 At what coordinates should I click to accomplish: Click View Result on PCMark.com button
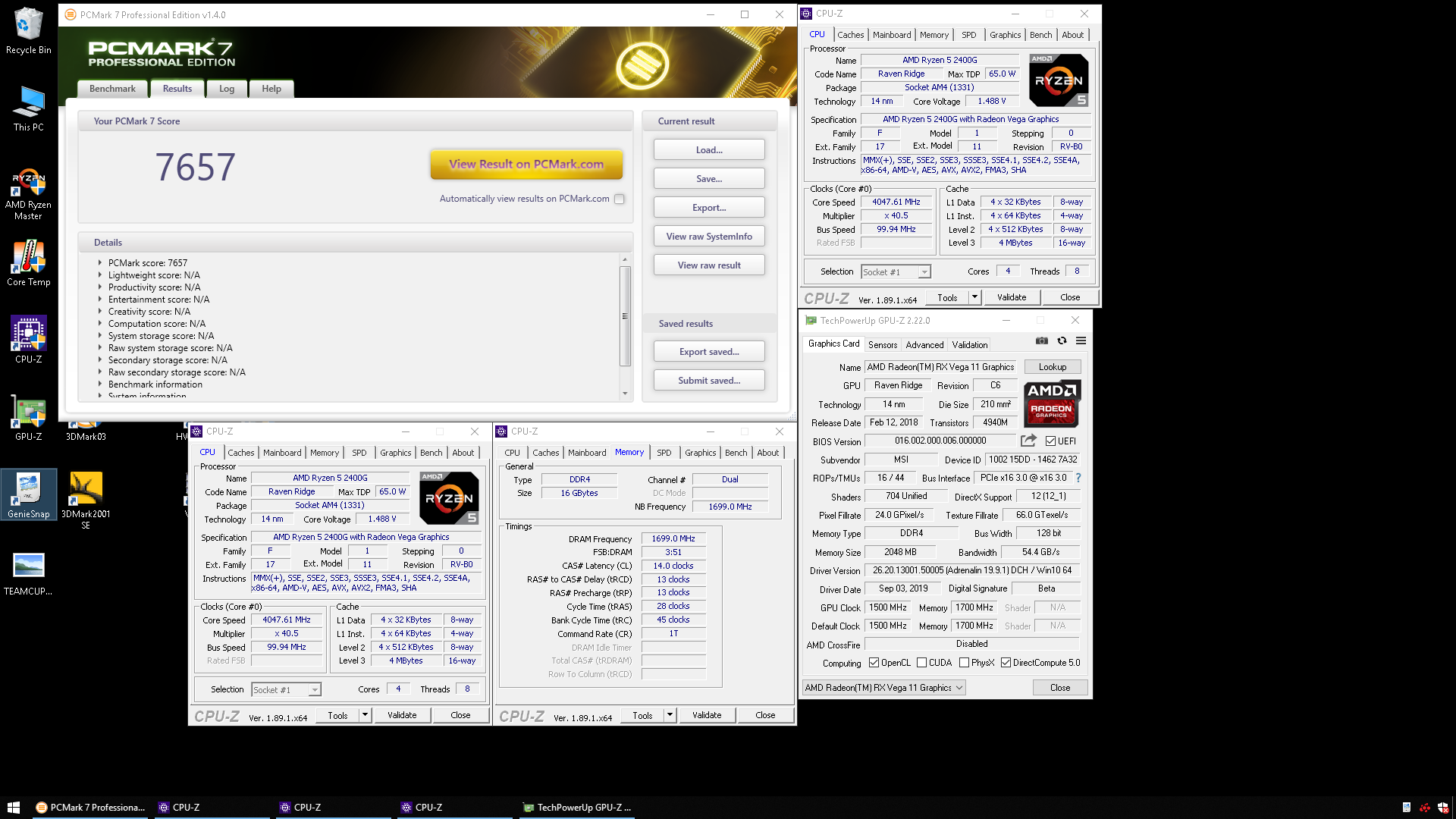click(526, 164)
